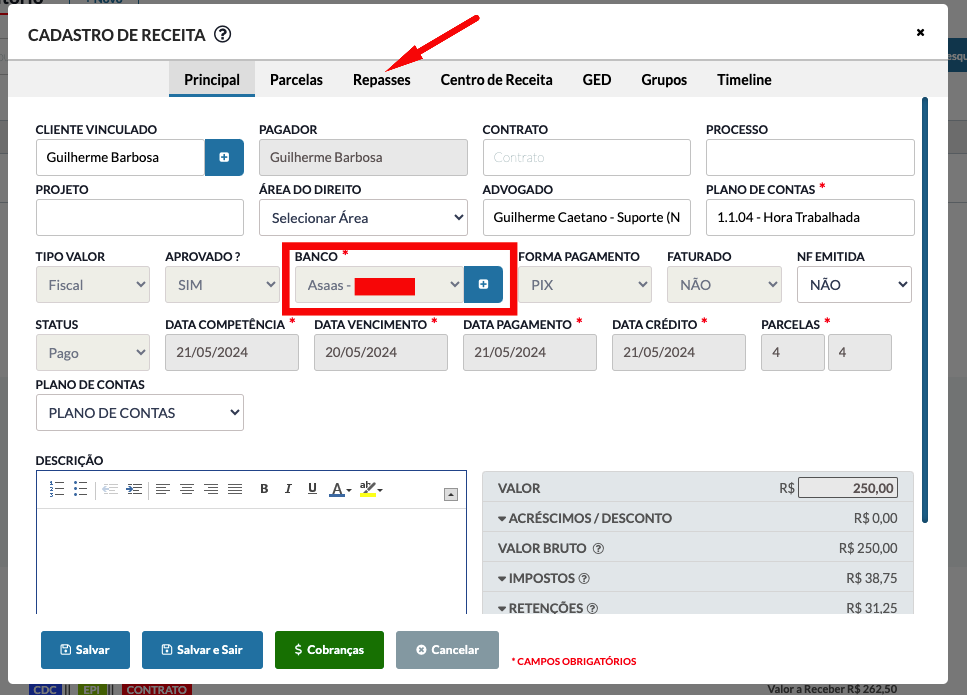Image resolution: width=967 pixels, height=695 pixels.
Task: Toggle bold in description editor
Action: 264,489
